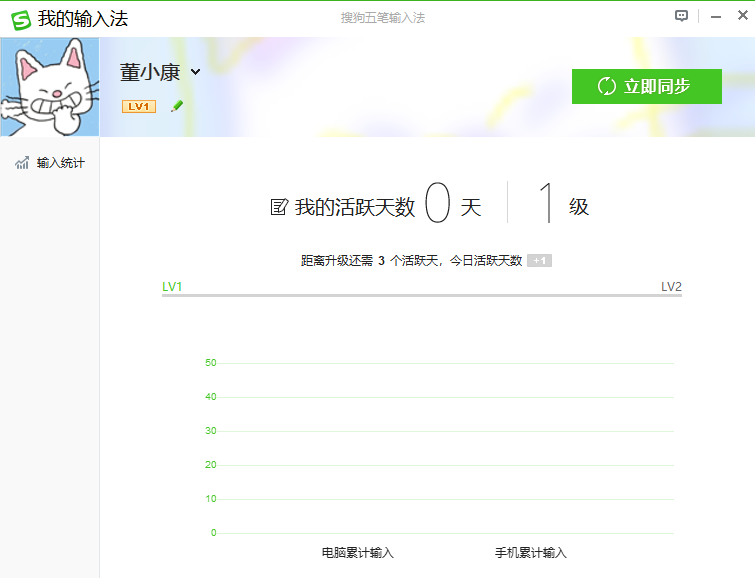This screenshot has width=755, height=578.
Task: Click the 电脑累计输入 chart label
Action: pos(358,552)
